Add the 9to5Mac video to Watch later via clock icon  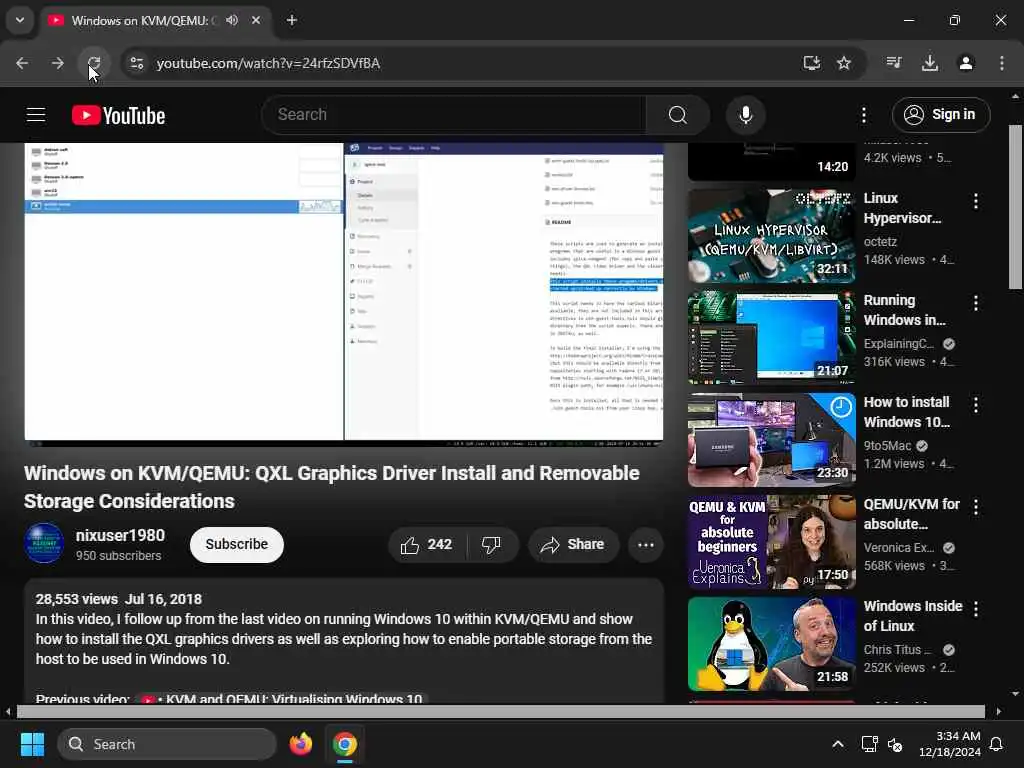point(840,408)
